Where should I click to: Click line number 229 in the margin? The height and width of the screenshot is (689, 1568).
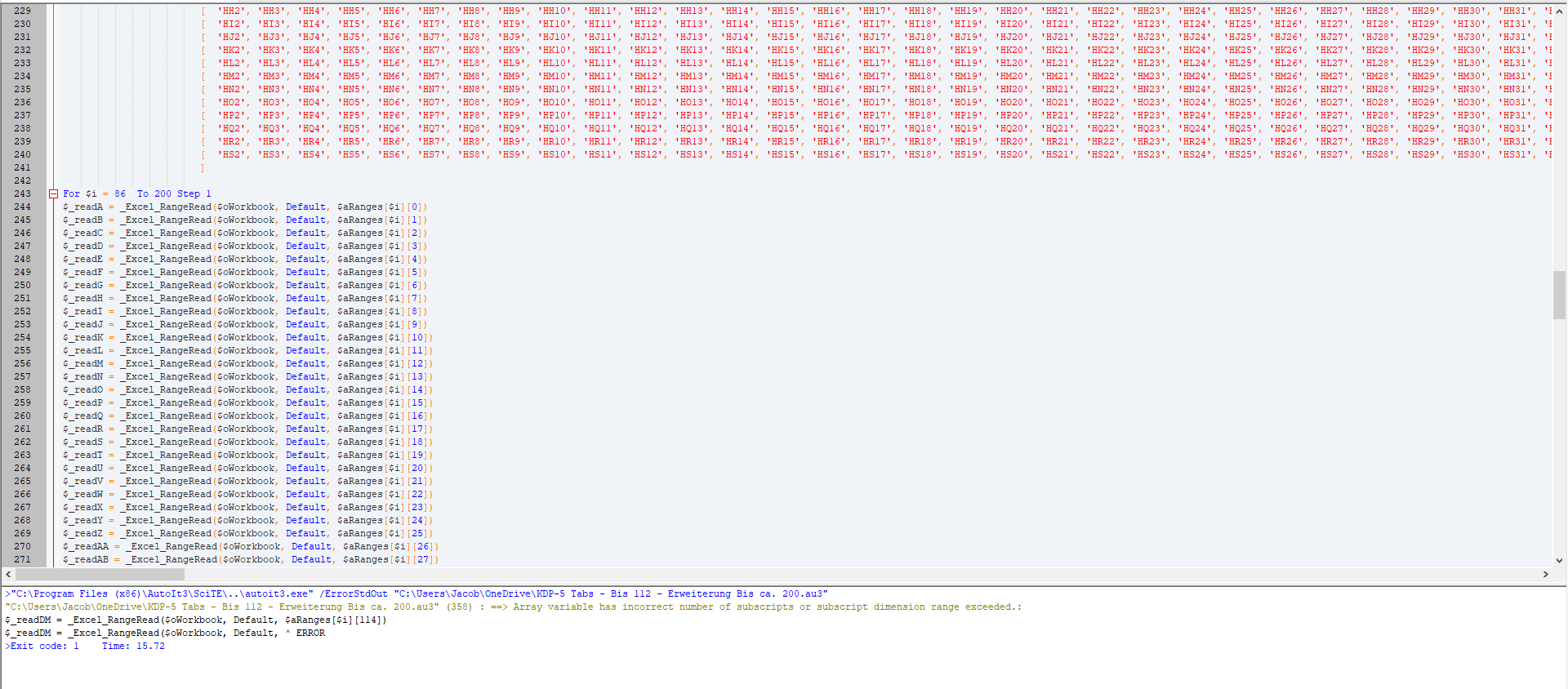22,11
